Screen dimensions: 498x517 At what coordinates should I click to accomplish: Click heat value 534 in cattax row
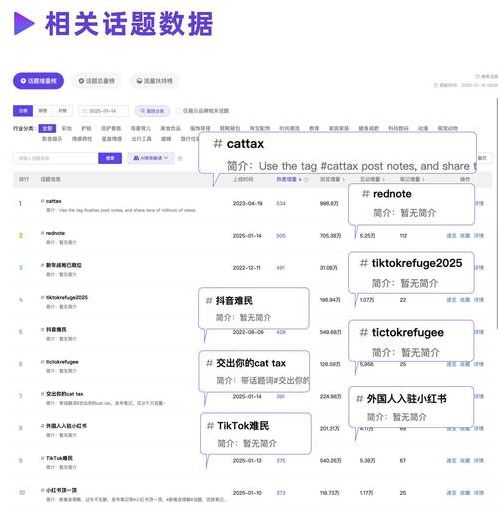[x=281, y=203]
